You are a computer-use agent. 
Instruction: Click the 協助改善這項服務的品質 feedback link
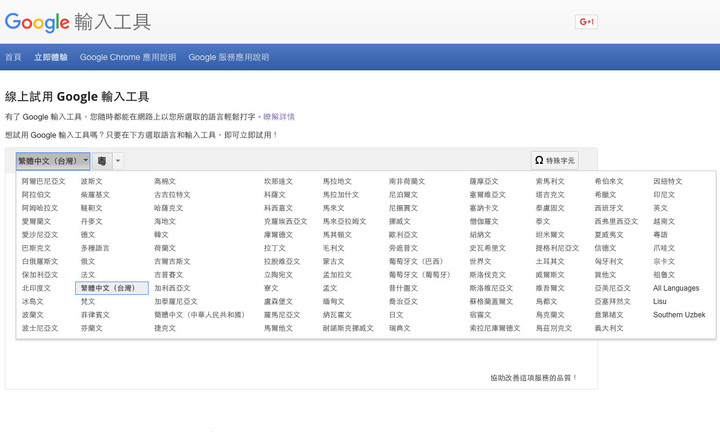tap(533, 378)
